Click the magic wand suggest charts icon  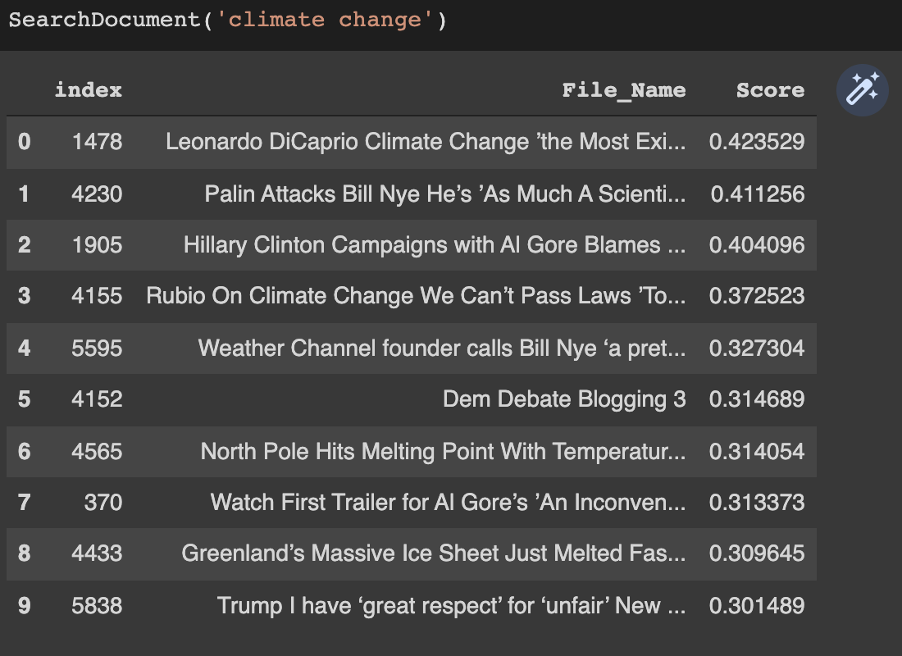point(862,91)
